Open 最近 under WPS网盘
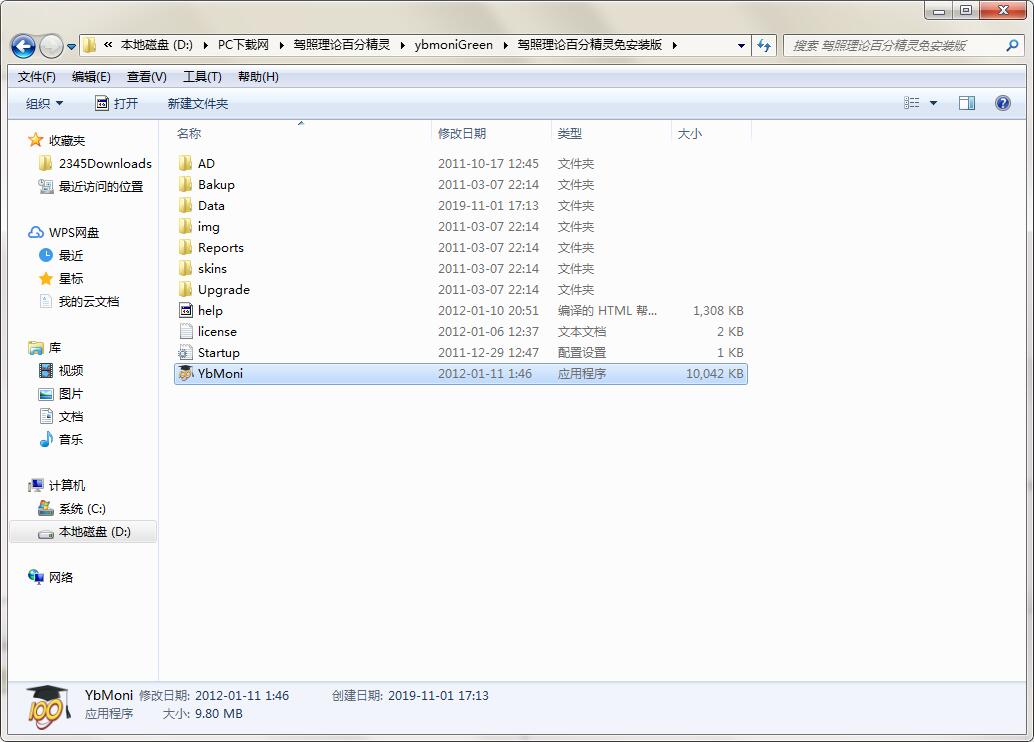The width and height of the screenshot is (1034, 742). (71, 255)
